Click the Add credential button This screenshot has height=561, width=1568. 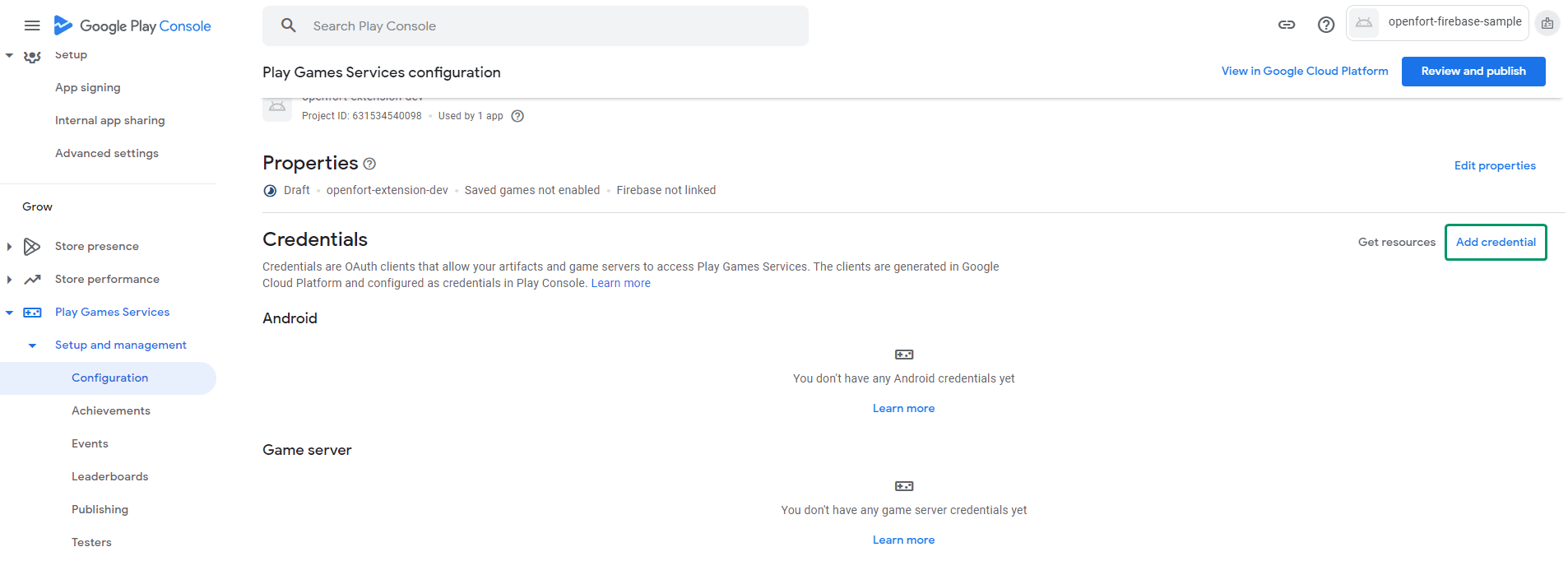[x=1495, y=242]
